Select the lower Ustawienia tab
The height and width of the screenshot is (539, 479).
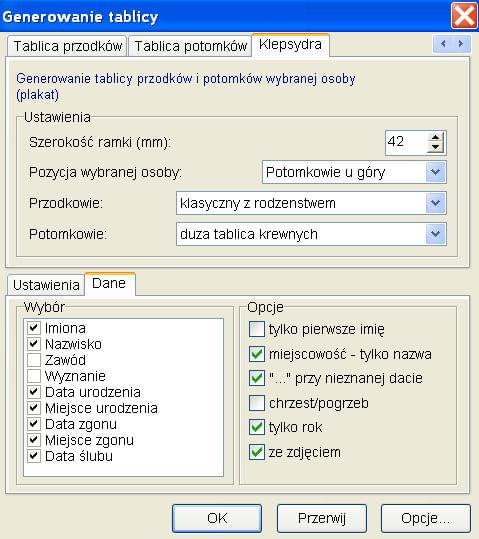(x=46, y=285)
